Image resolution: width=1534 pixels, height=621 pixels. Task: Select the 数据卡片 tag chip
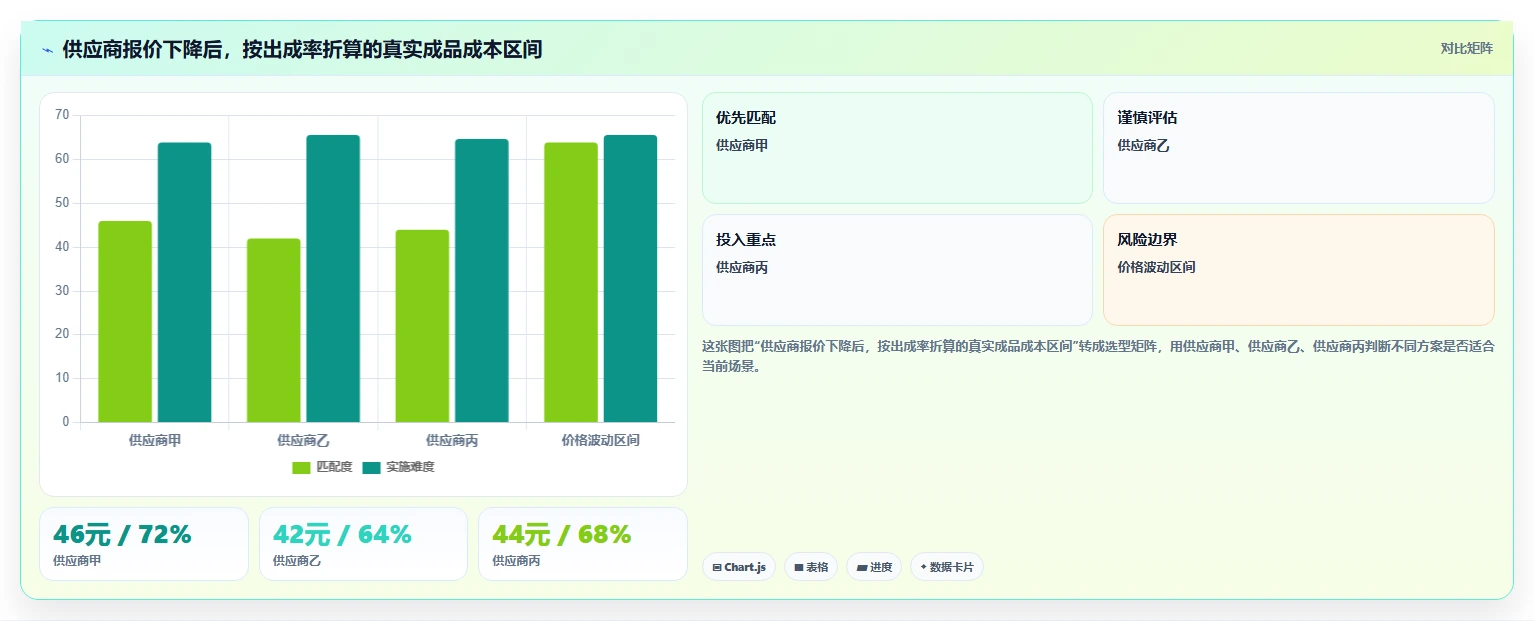click(x=947, y=567)
